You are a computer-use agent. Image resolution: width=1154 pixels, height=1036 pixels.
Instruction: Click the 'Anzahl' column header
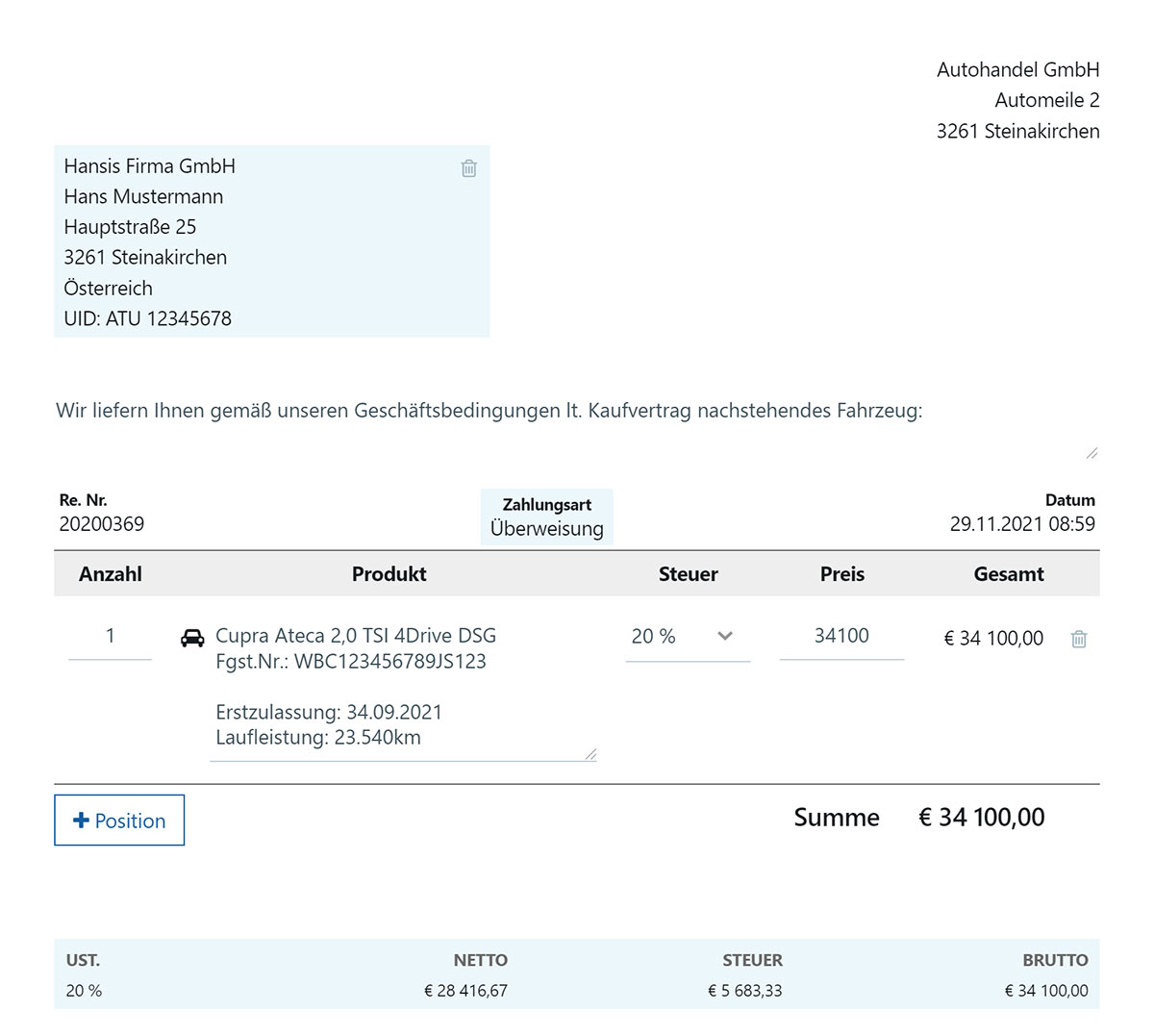coord(111,574)
